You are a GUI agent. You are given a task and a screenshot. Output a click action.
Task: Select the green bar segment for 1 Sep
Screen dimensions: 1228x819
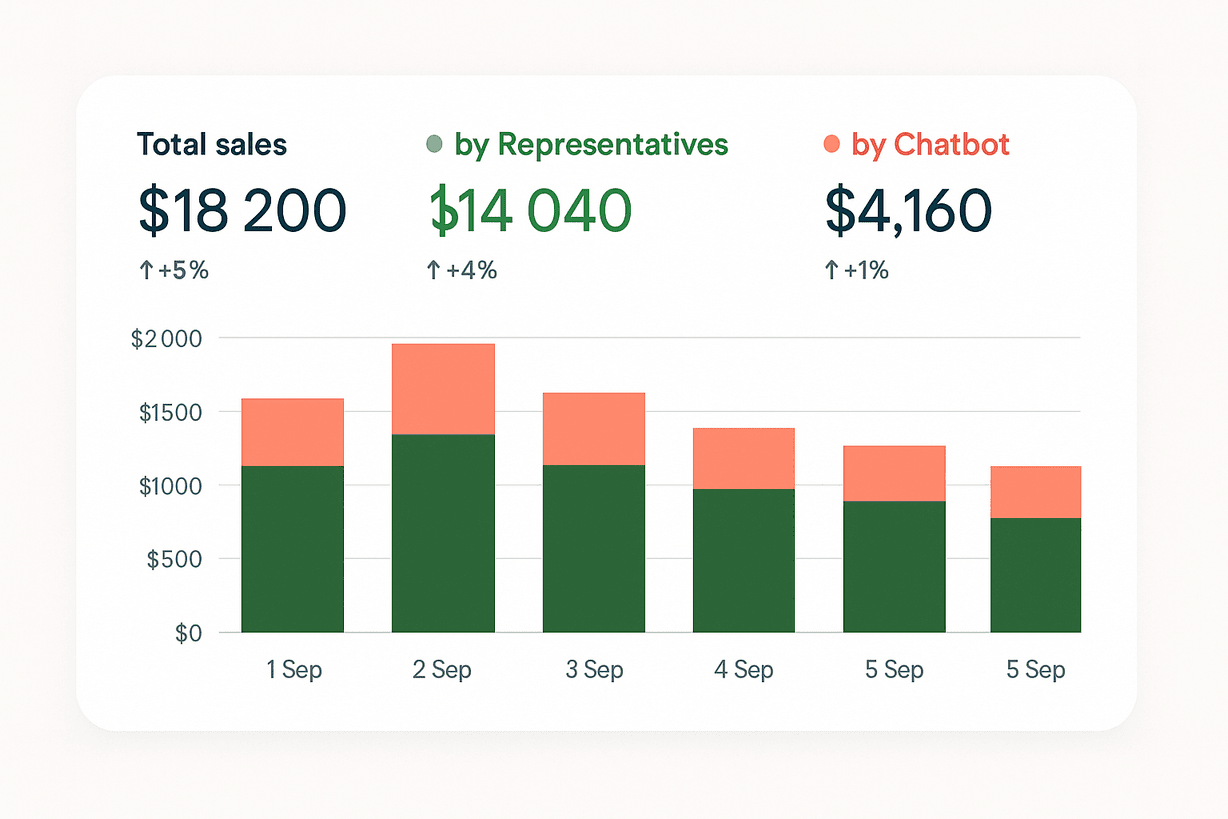[293, 549]
